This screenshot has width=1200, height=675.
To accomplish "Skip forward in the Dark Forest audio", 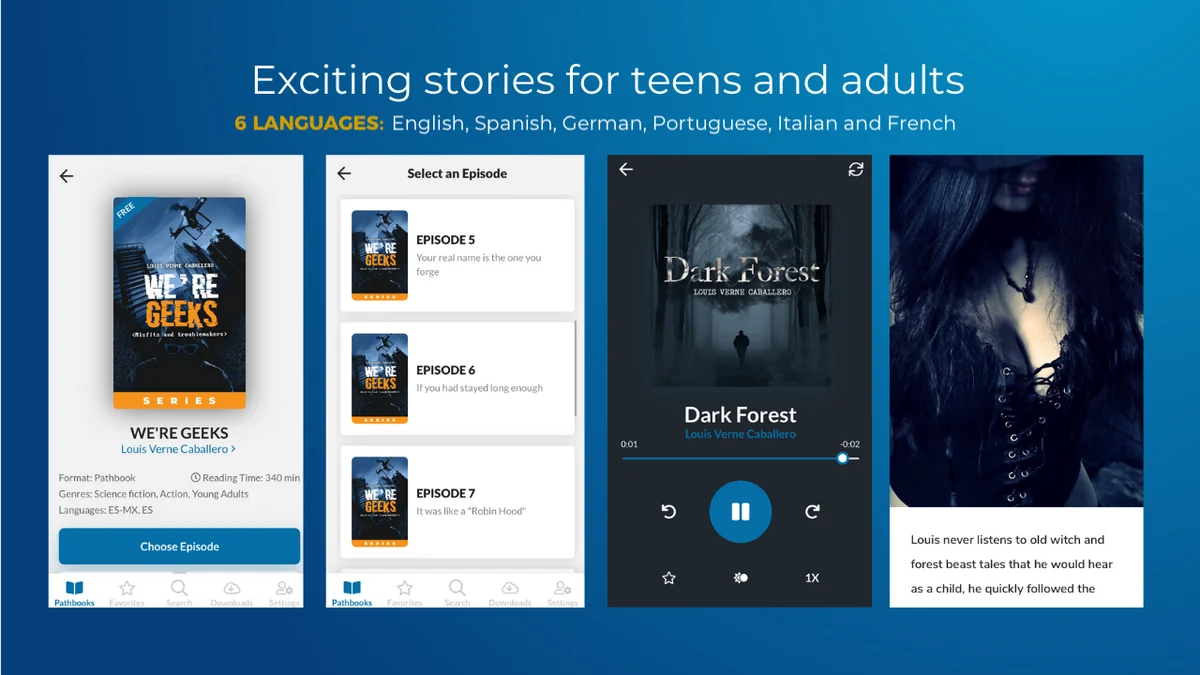I will (x=812, y=512).
